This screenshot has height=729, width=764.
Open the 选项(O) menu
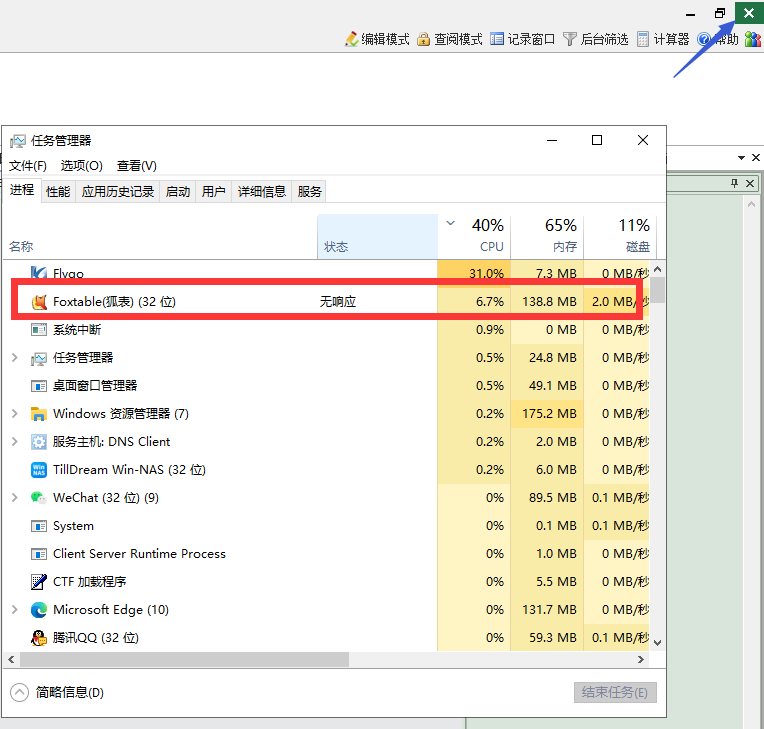(x=81, y=166)
